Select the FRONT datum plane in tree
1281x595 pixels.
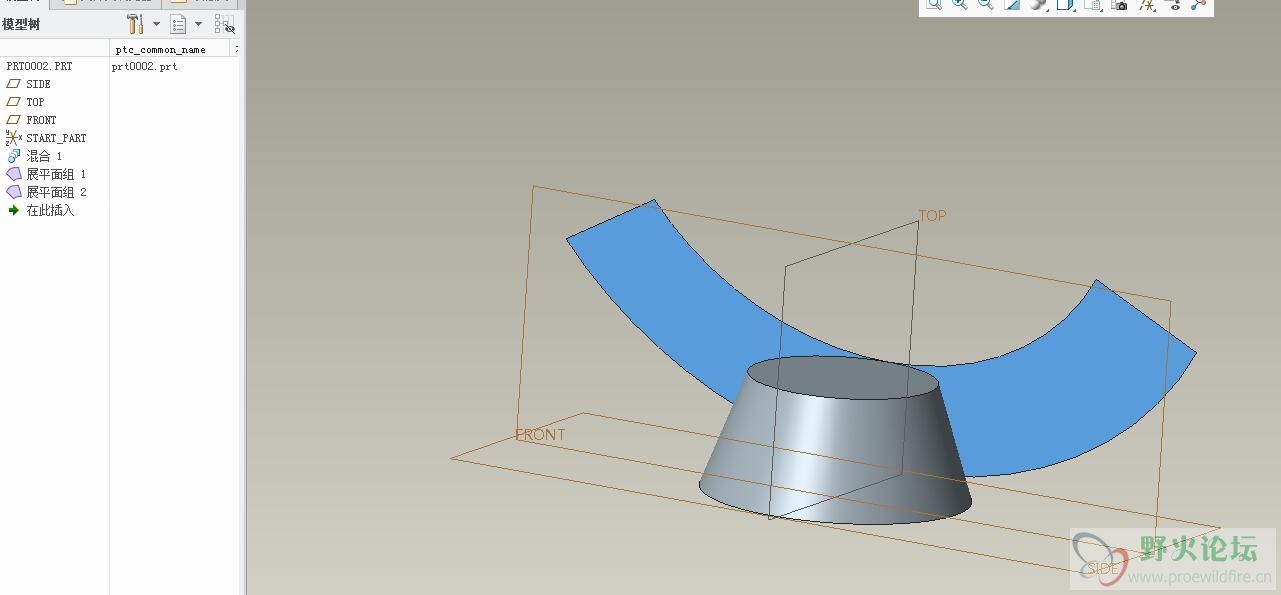coord(32,120)
